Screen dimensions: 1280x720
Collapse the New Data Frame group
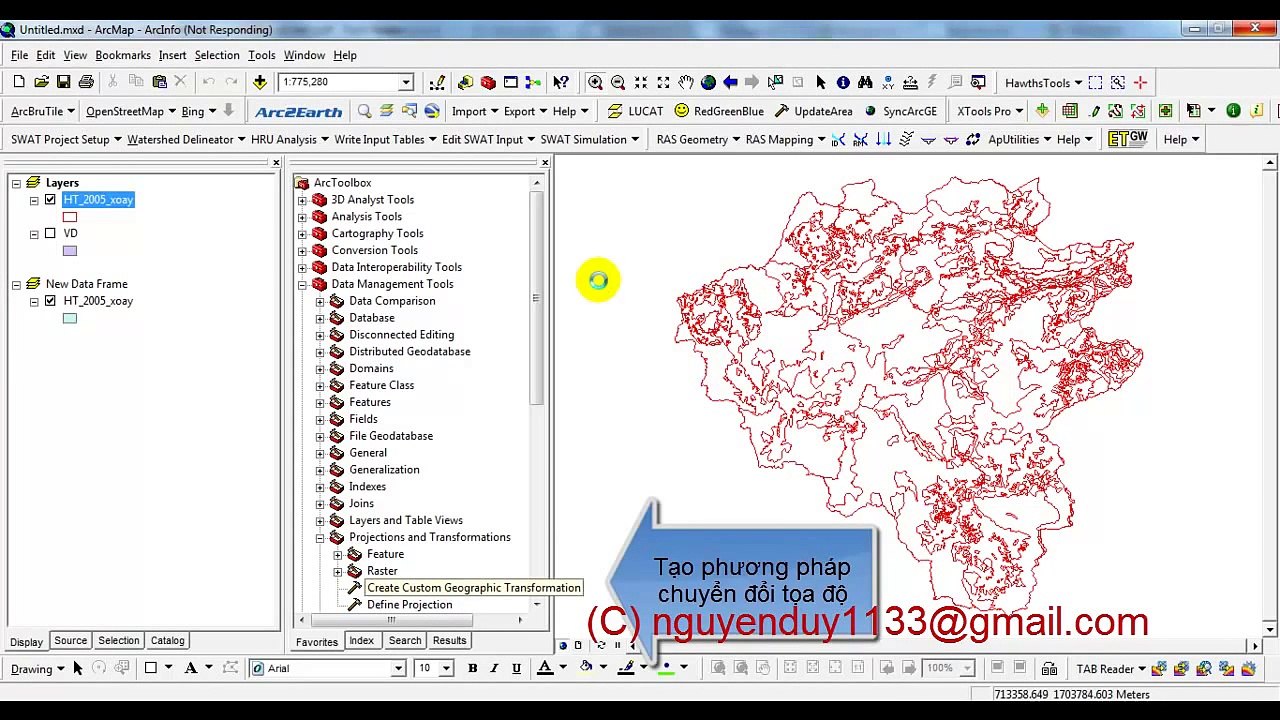[16, 284]
